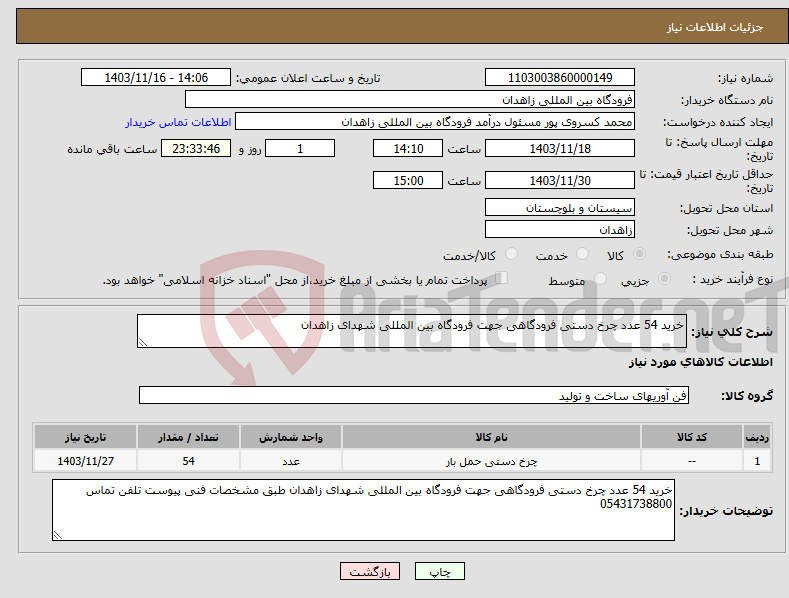Viewport: 789px width, 598px height.
Task: Open the اطلاعات تماس خریدار link
Action: pos(178,122)
